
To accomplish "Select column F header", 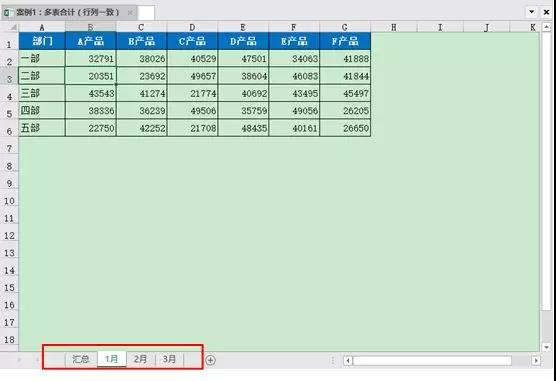I will (x=294, y=27).
